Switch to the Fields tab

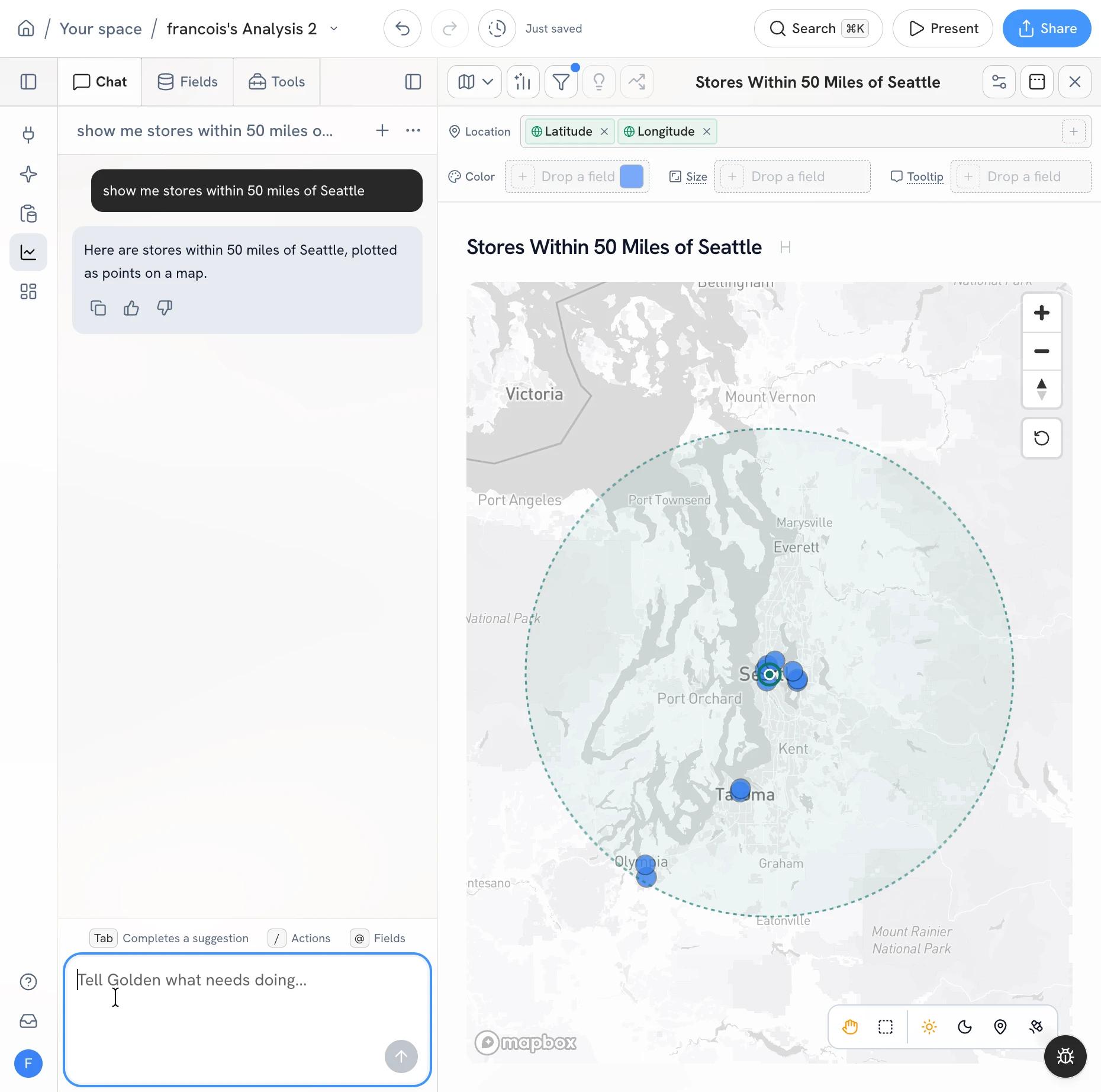click(188, 82)
